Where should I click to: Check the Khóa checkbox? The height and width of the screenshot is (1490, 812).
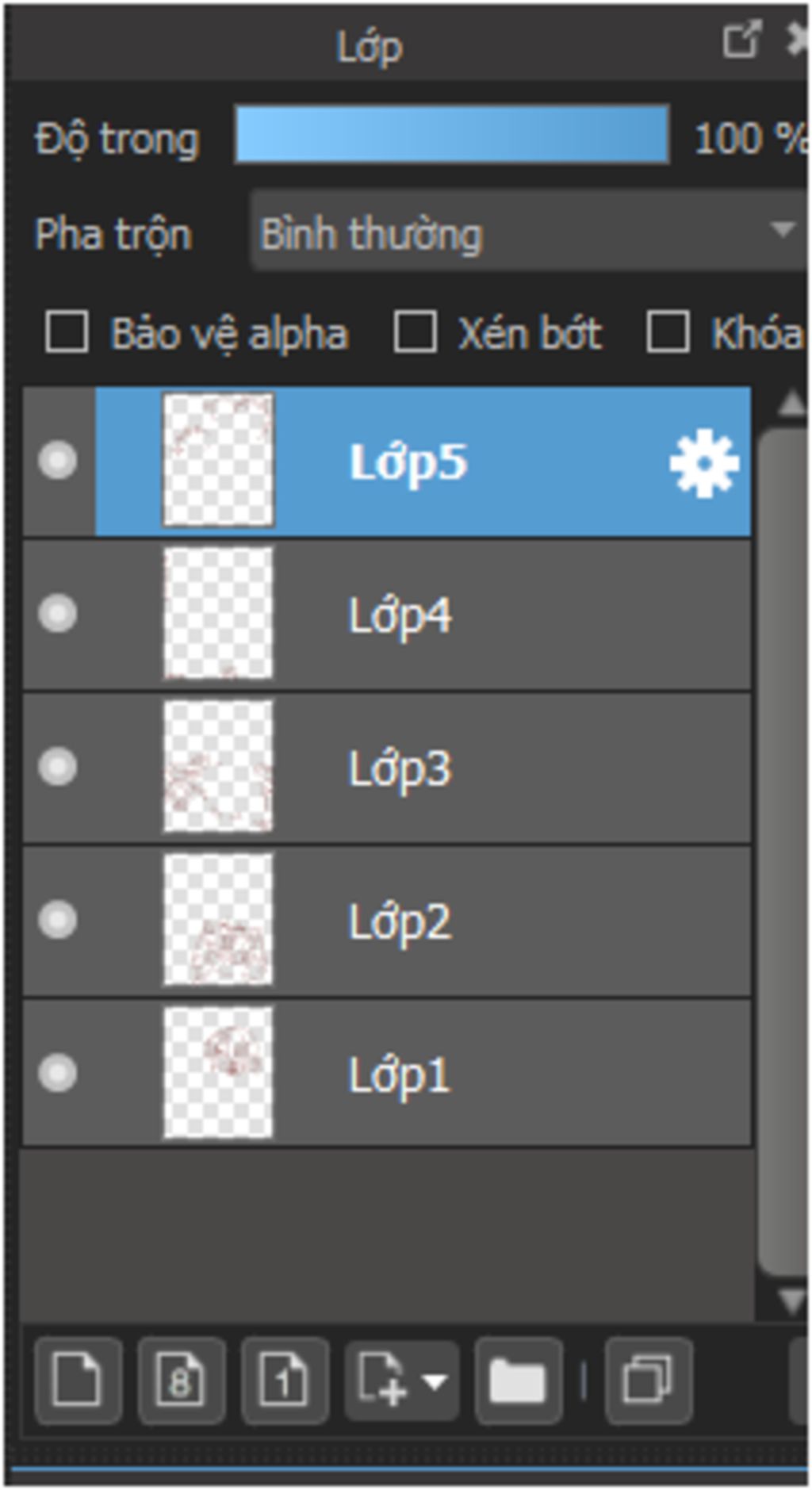pyautogui.click(x=667, y=331)
